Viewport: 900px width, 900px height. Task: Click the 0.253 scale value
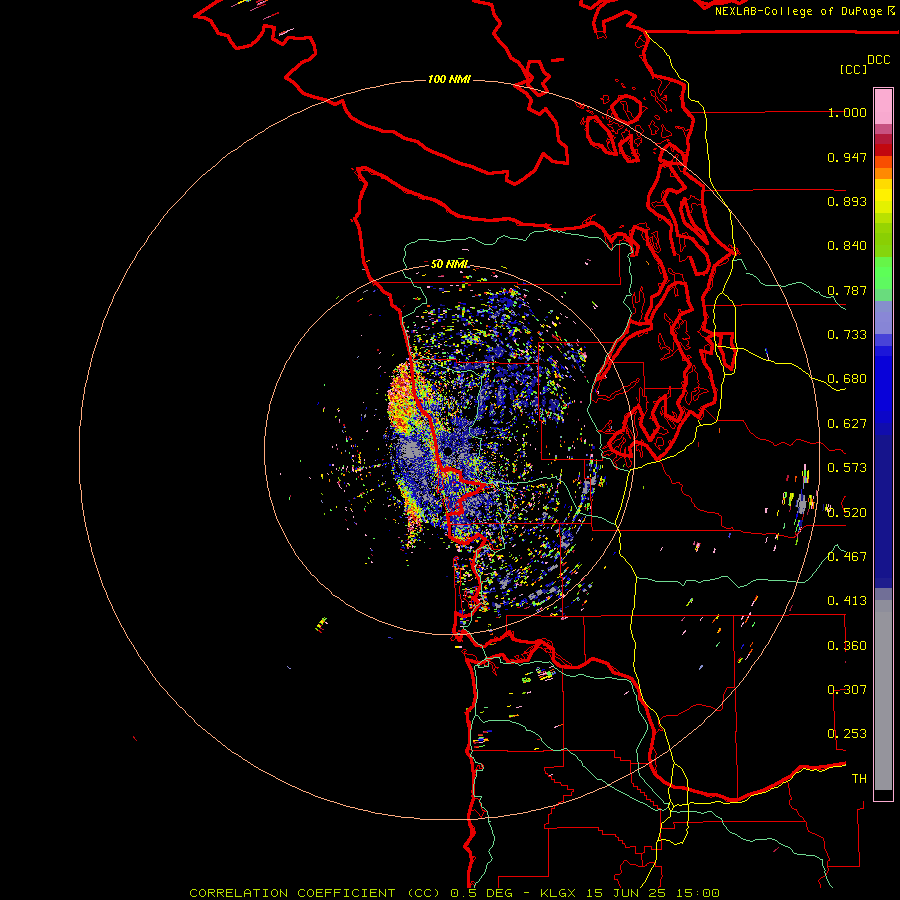[847, 734]
